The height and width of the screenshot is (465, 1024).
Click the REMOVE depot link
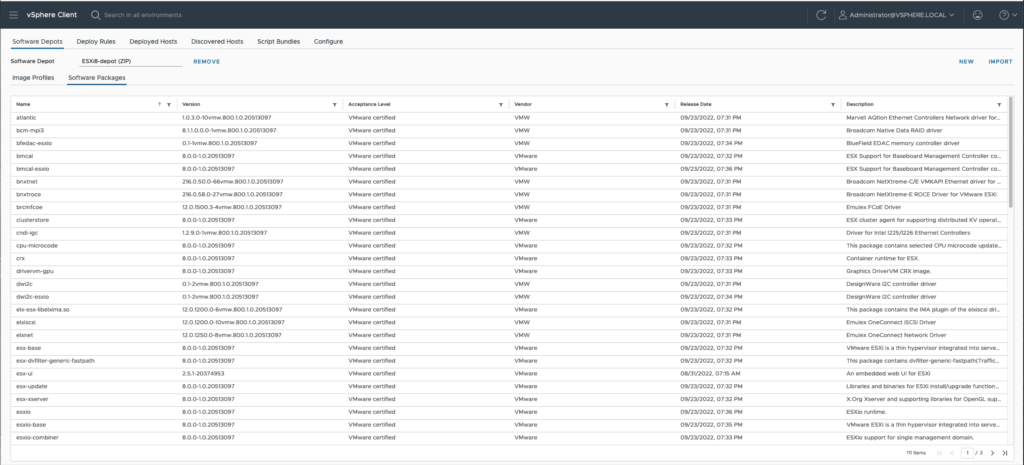click(x=206, y=61)
